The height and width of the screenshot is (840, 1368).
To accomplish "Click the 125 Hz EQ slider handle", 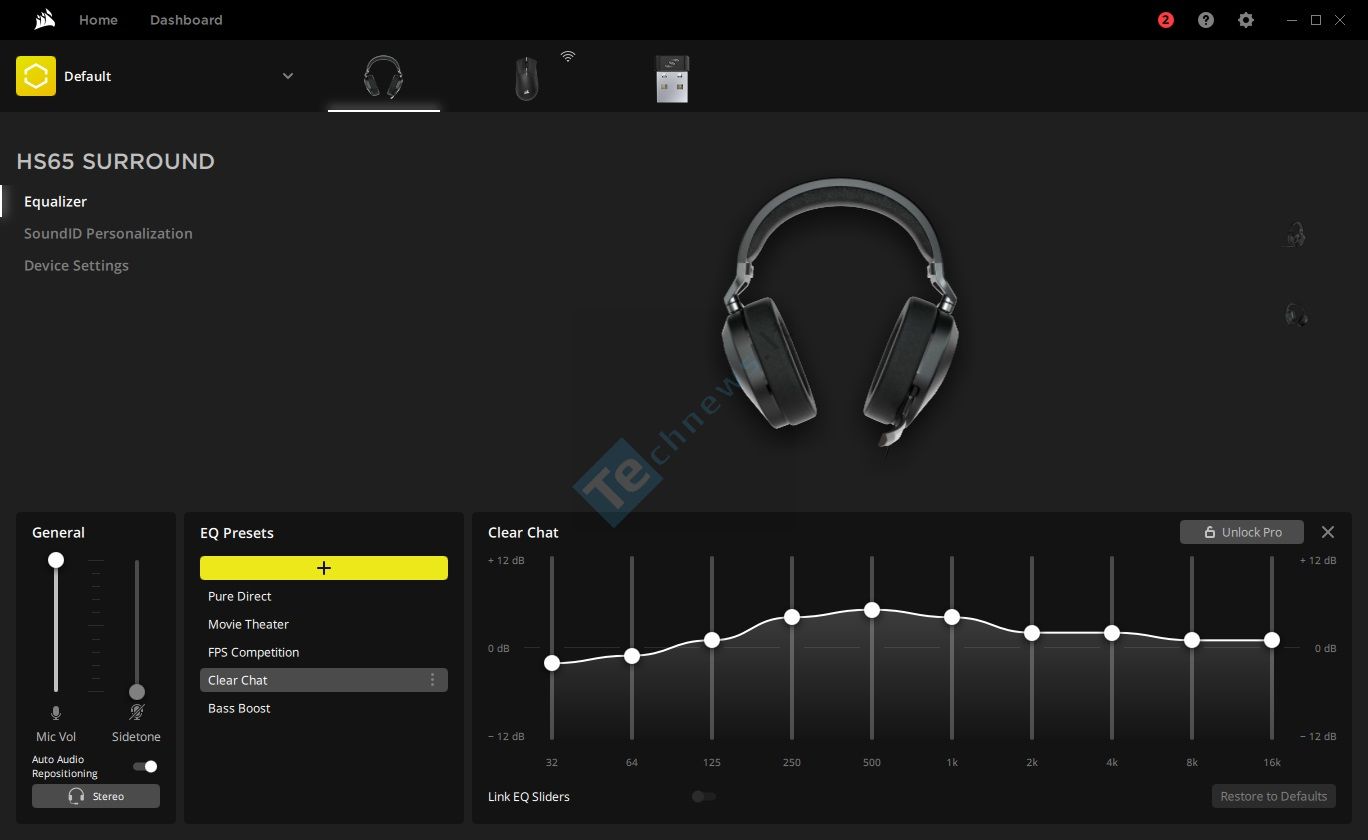I will point(712,640).
